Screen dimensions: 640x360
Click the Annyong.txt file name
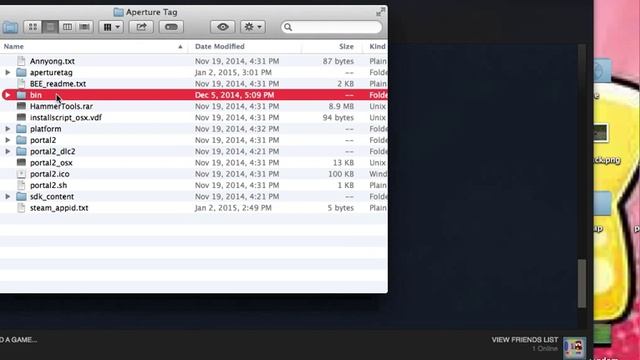point(52,61)
